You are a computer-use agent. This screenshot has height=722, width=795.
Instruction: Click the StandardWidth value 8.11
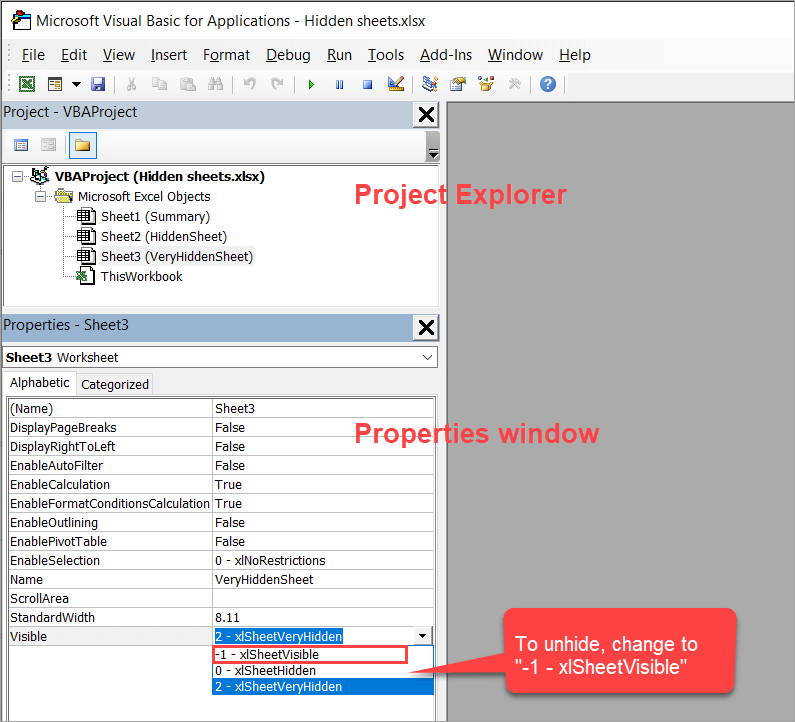click(x=323, y=617)
